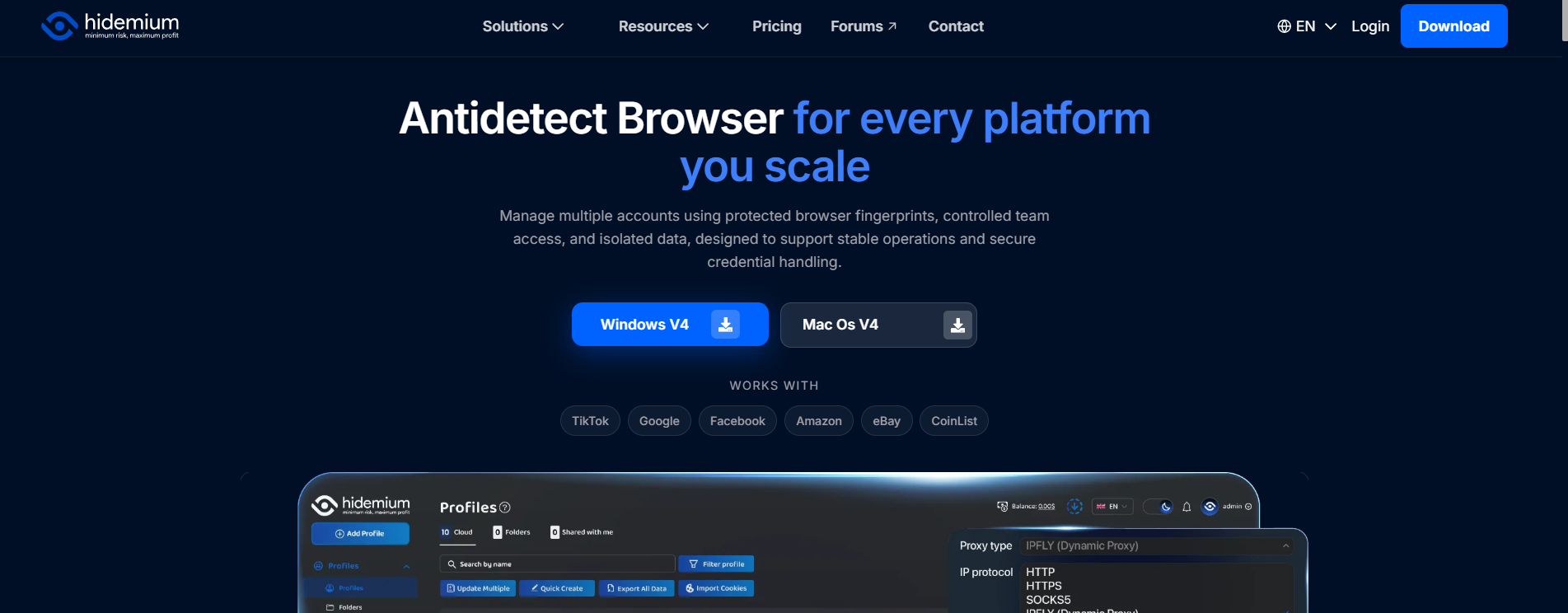
Task: Click the circular download icon in the preview toolbar
Action: point(1074,506)
